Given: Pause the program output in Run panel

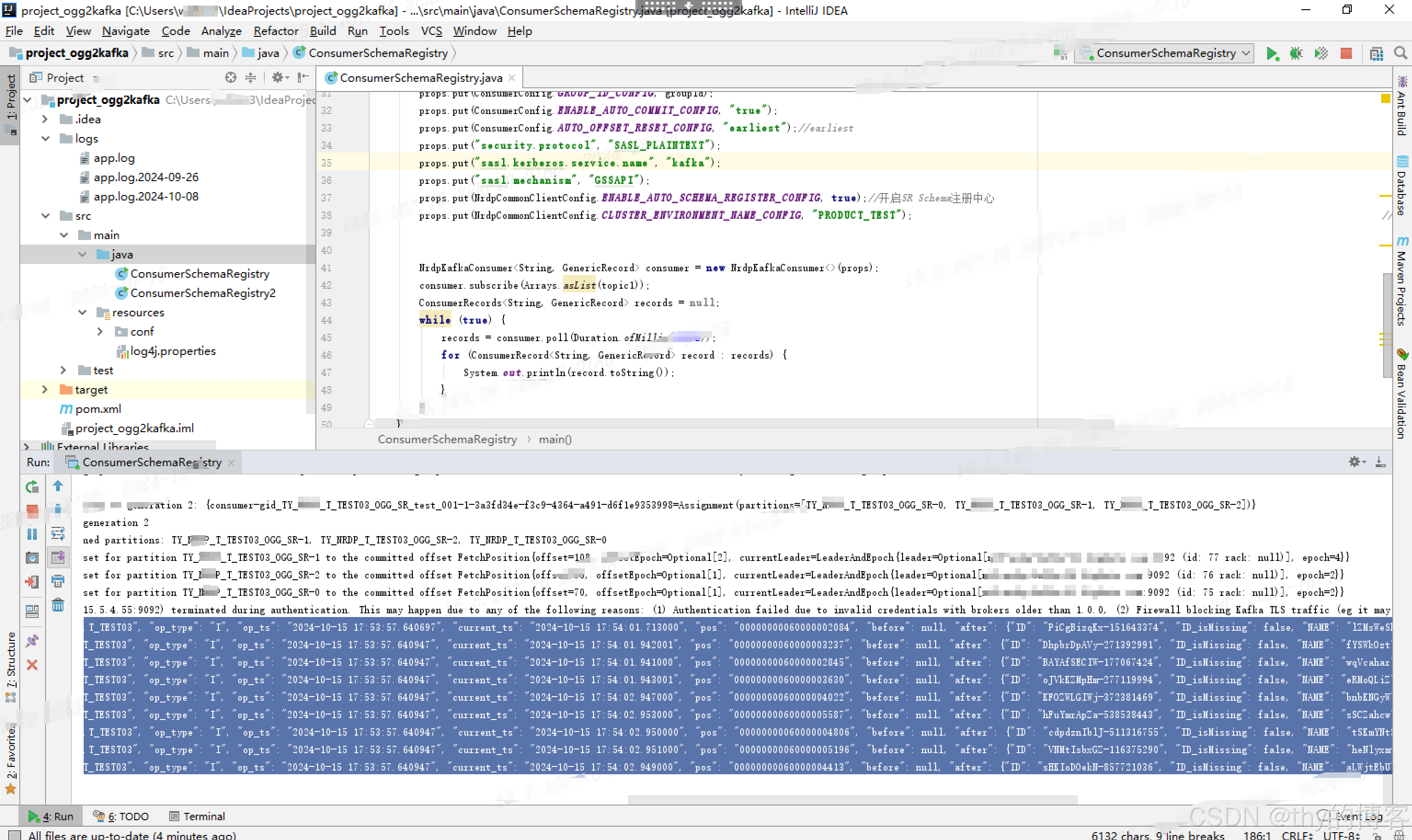Looking at the screenshot, I should click(32, 534).
